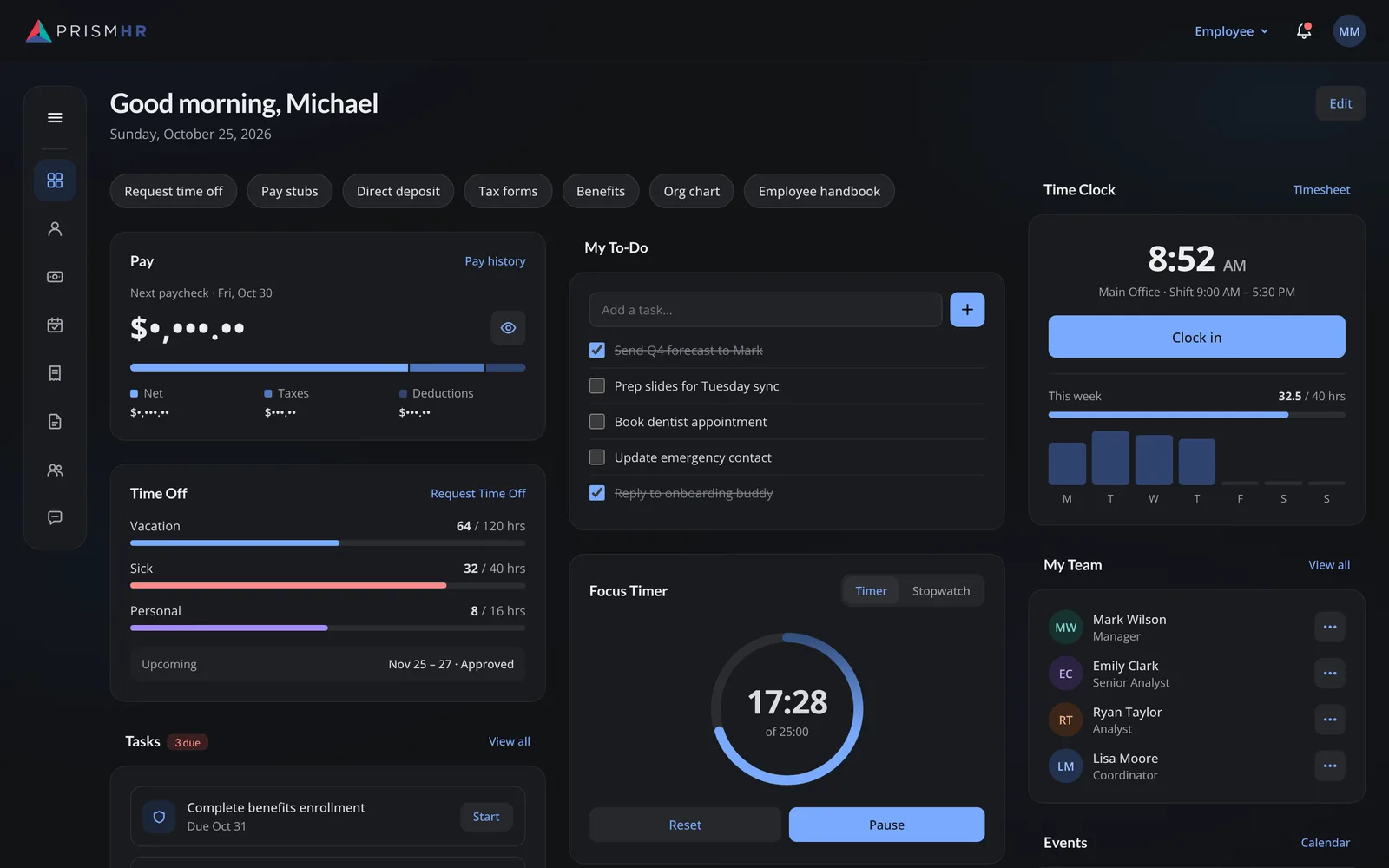This screenshot has height=868, width=1389.
Task: Open the notifications bell
Action: 1304,31
